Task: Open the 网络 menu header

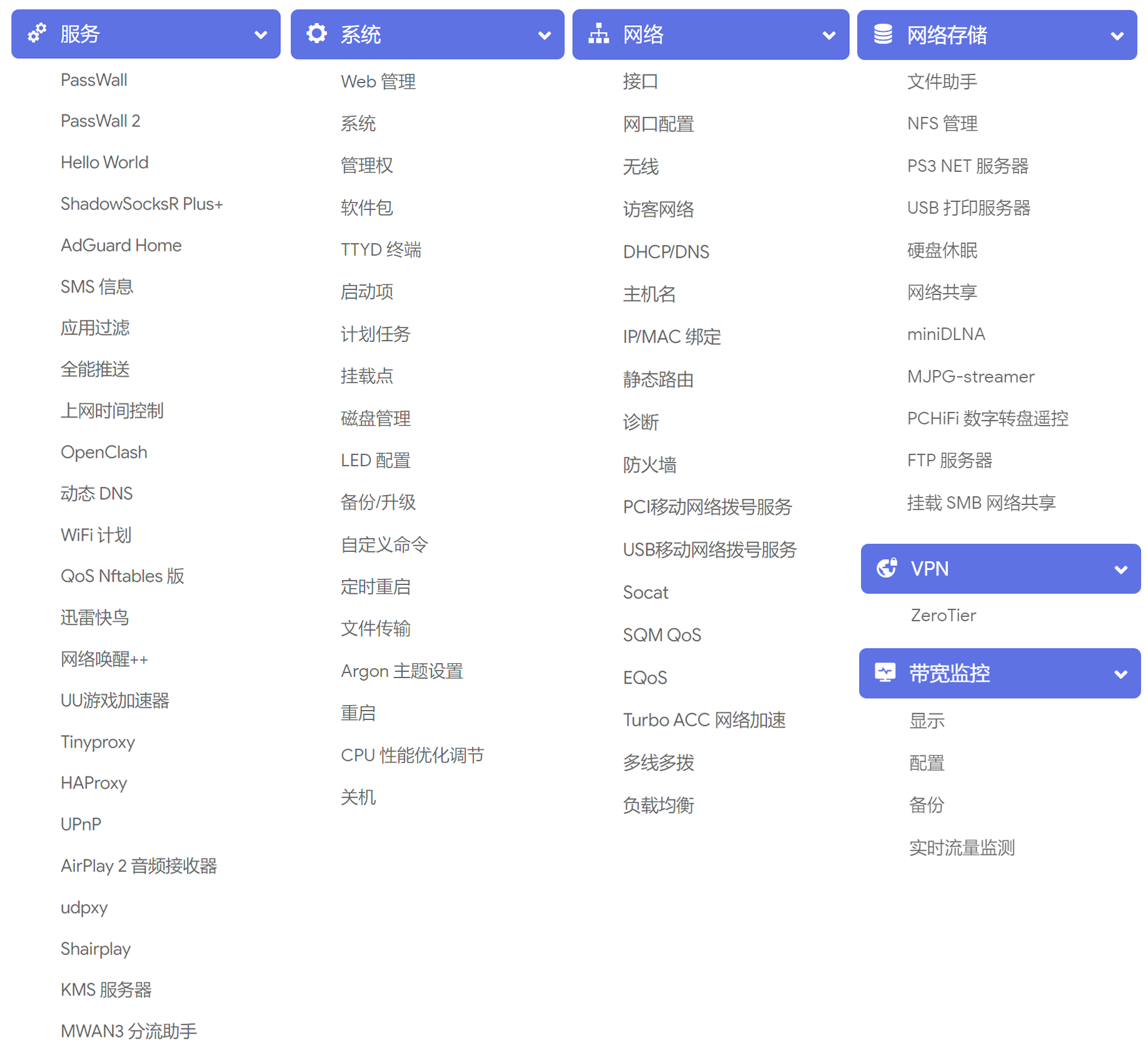Action: coord(710,34)
